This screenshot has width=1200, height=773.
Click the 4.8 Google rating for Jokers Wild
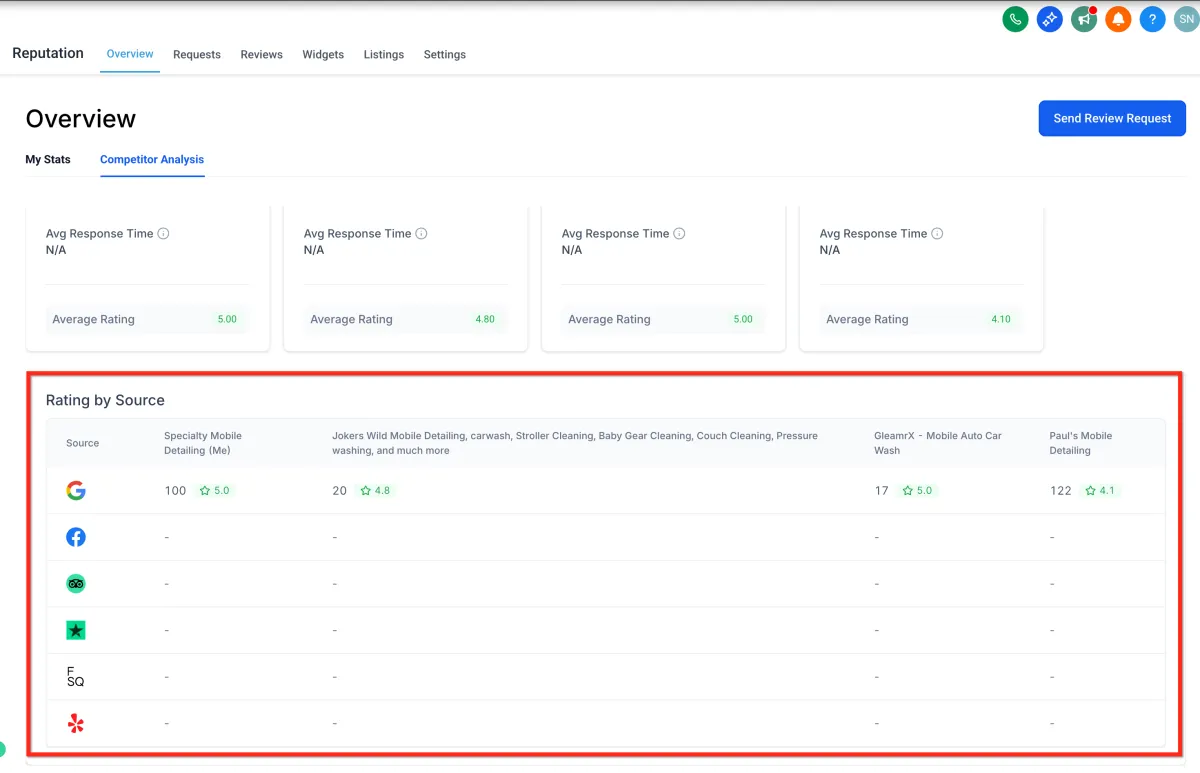[375, 491]
